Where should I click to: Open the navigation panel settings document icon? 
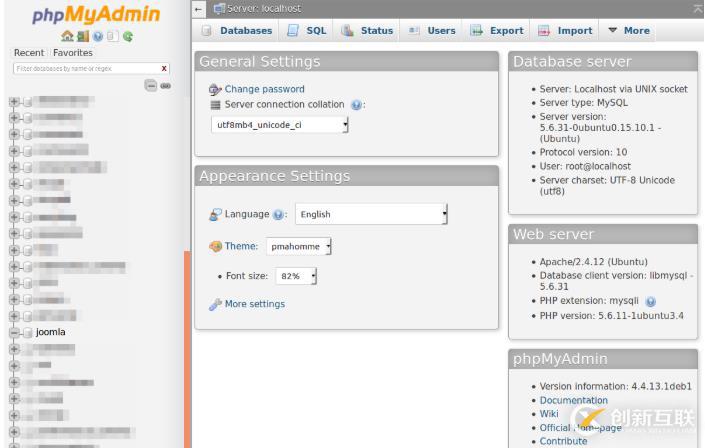click(x=112, y=36)
